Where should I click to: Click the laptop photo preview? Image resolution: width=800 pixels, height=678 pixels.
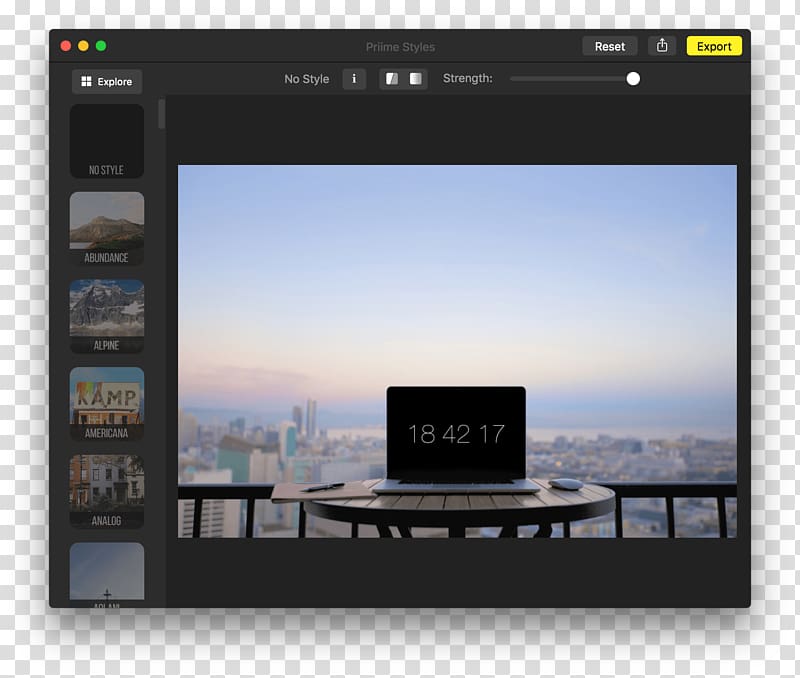tap(457, 351)
